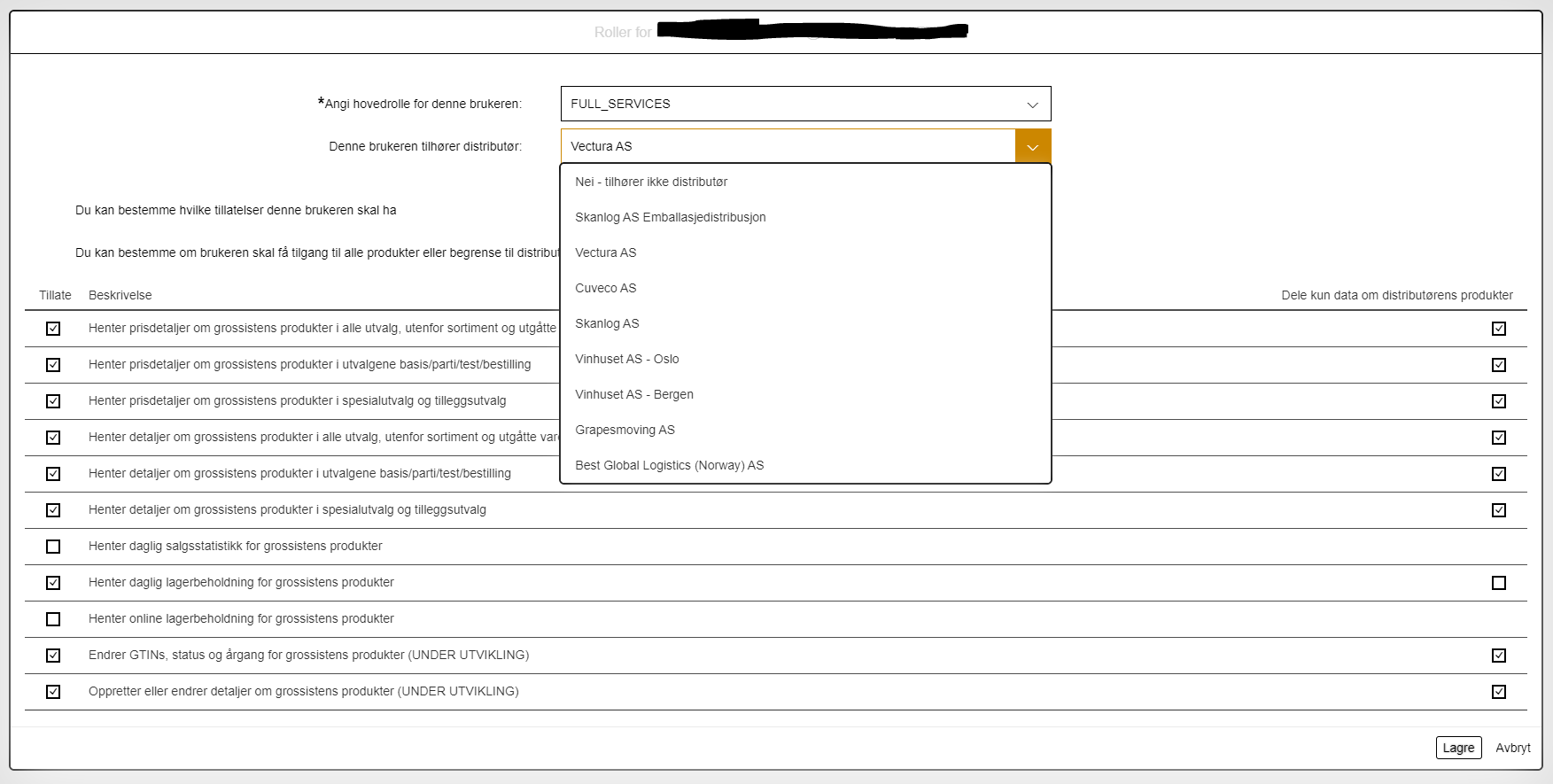Pick Vinhuset AS - Bergen option
The height and width of the screenshot is (784, 1553).
point(633,394)
